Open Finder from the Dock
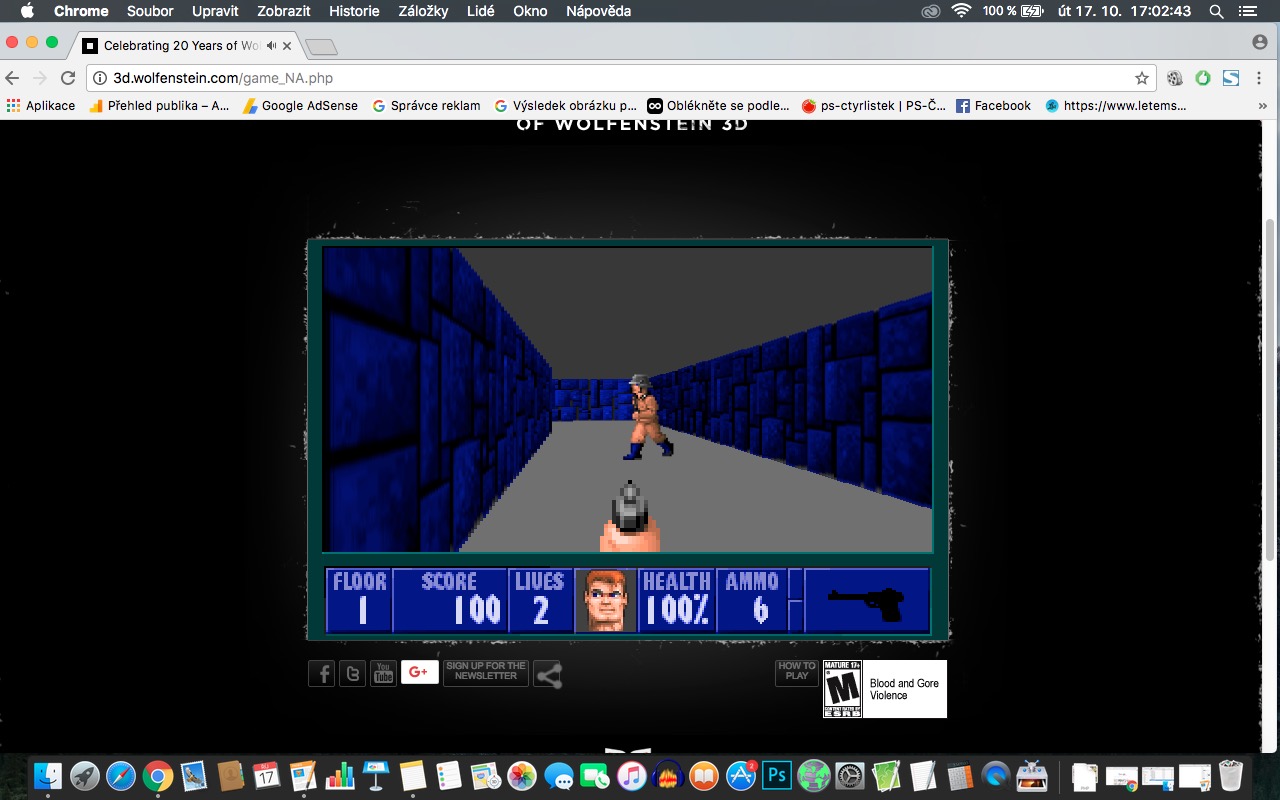The width and height of the screenshot is (1280, 800). [47, 775]
